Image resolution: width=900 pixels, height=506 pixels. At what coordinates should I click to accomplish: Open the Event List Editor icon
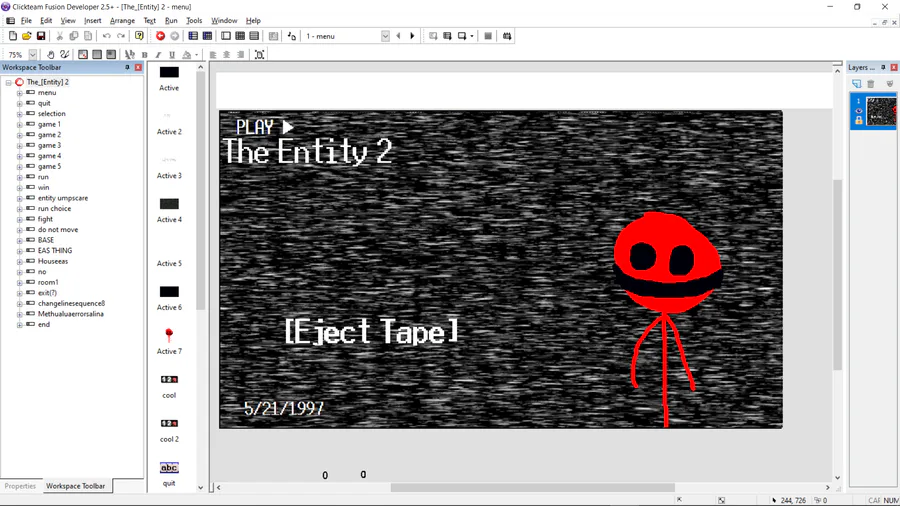tap(254, 36)
